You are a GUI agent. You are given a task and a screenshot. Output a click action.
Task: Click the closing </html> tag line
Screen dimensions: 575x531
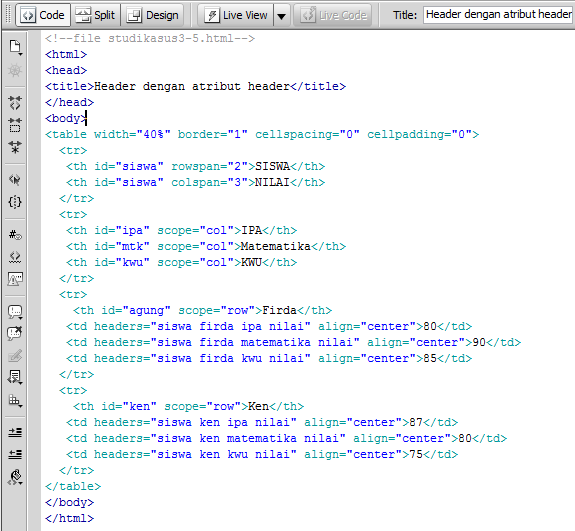tap(69, 519)
